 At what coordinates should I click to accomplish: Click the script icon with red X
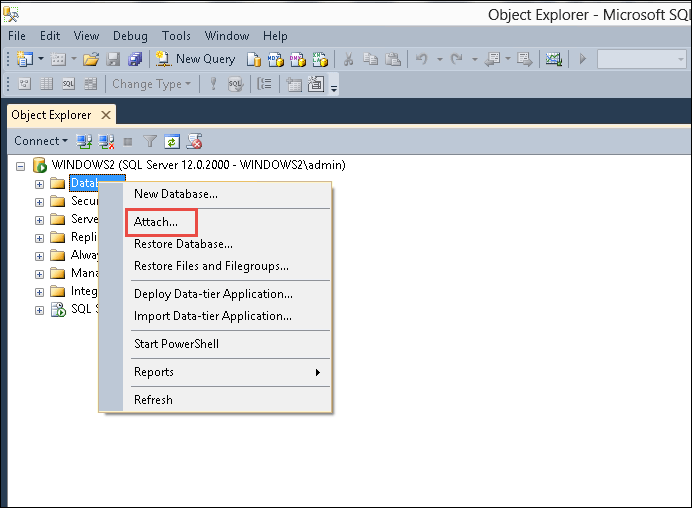point(194,141)
